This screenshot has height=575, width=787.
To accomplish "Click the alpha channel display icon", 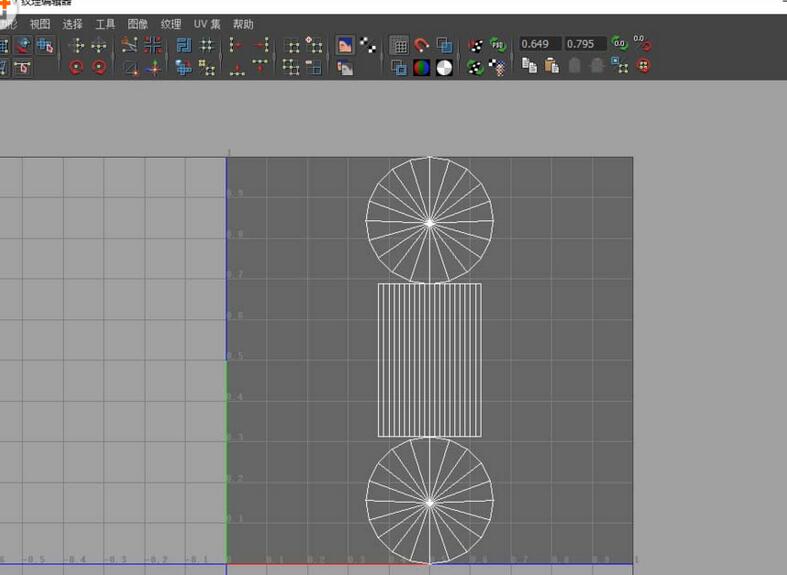I will tap(444, 68).
